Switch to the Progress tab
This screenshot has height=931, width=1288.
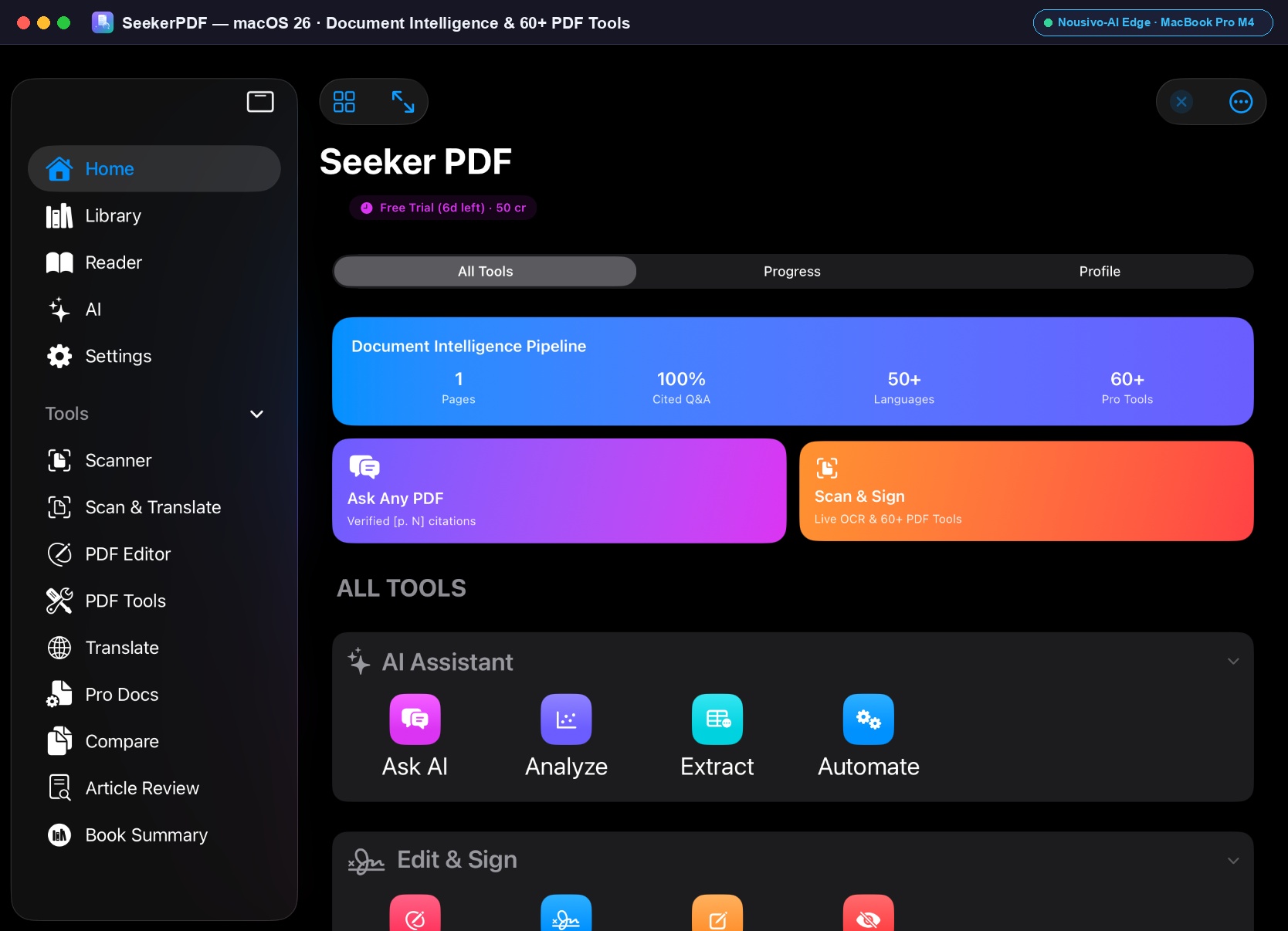point(792,272)
